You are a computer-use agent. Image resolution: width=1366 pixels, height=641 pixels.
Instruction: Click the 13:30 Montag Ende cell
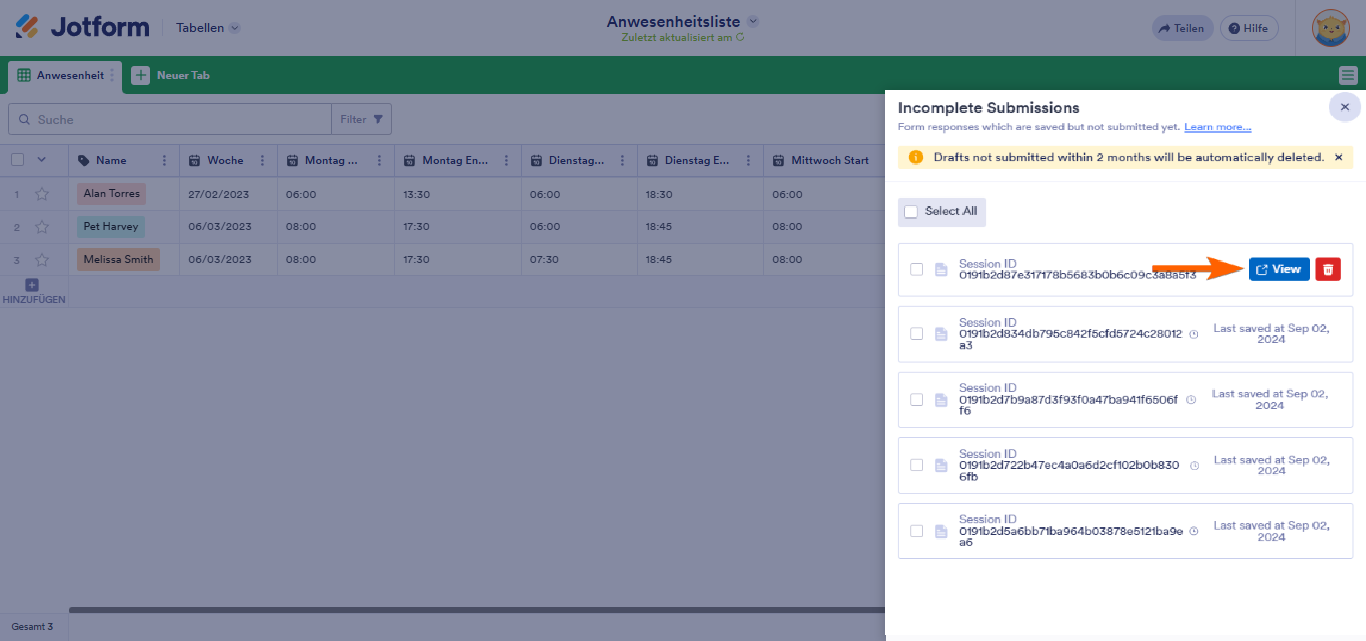(458, 194)
